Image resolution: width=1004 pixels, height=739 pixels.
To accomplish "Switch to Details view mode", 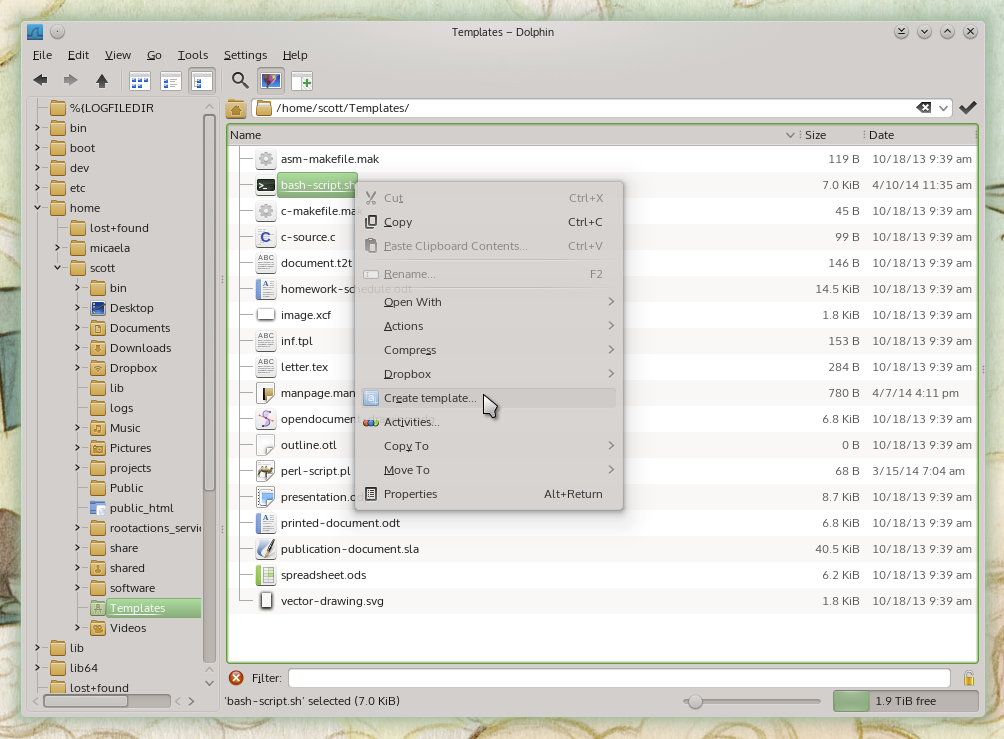I will click(x=202, y=81).
